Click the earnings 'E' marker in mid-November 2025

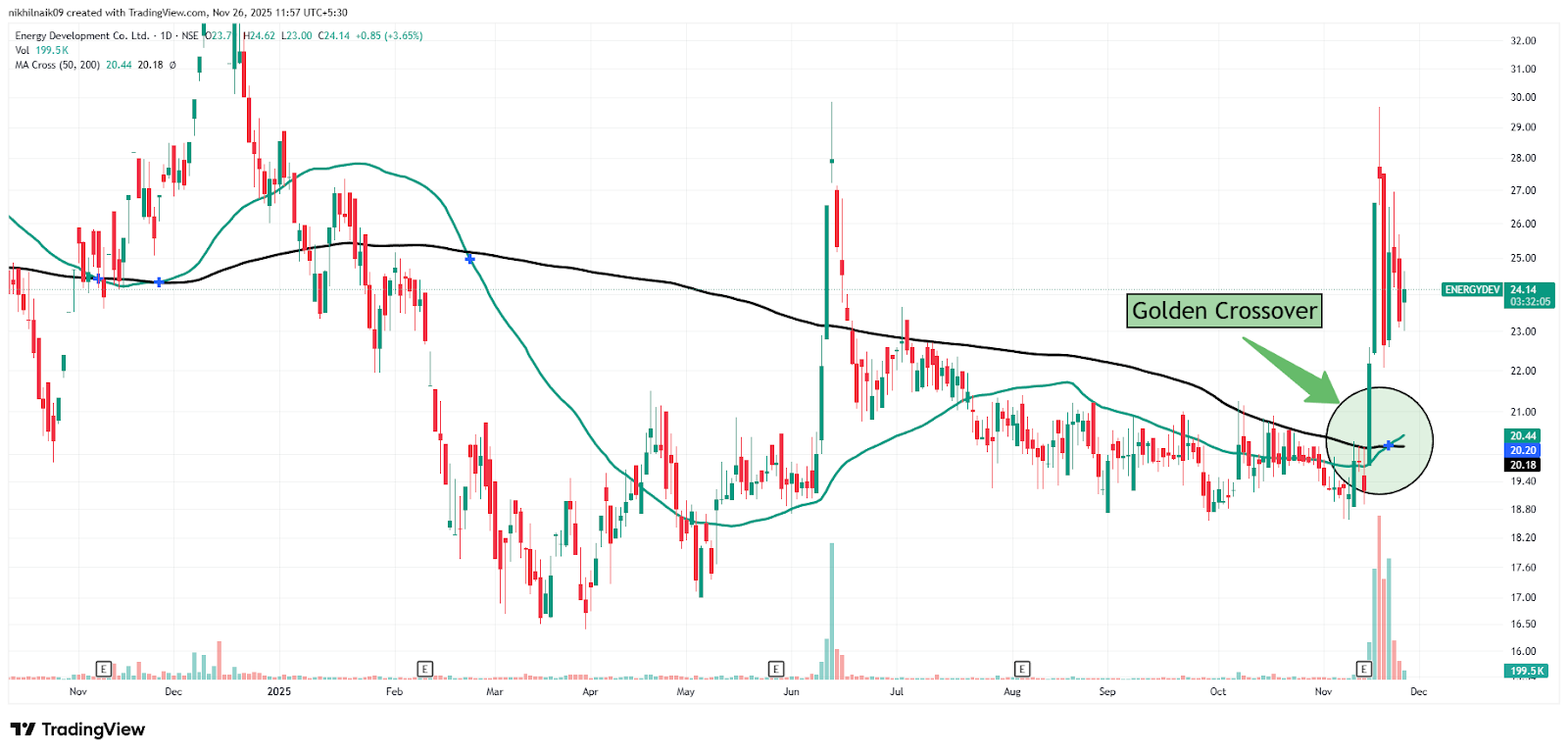click(1363, 669)
